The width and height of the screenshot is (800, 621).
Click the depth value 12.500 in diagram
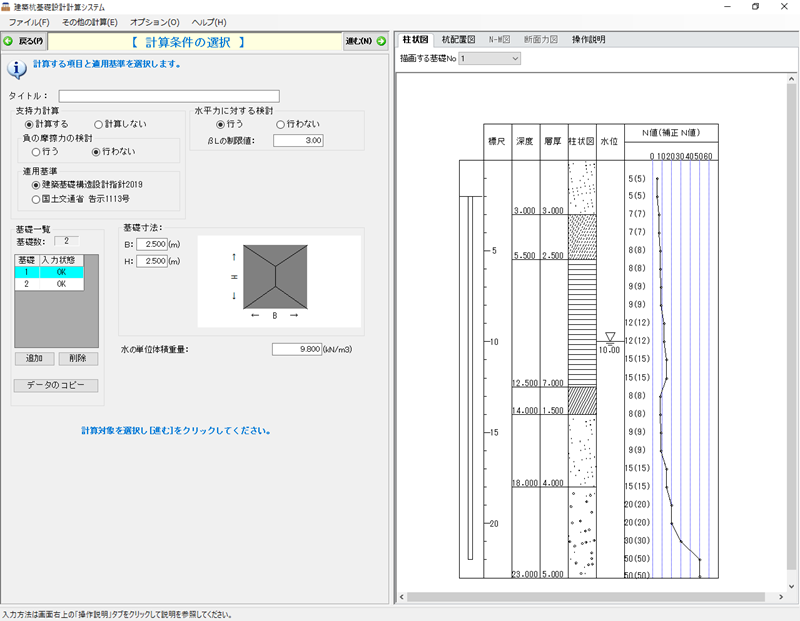point(525,383)
